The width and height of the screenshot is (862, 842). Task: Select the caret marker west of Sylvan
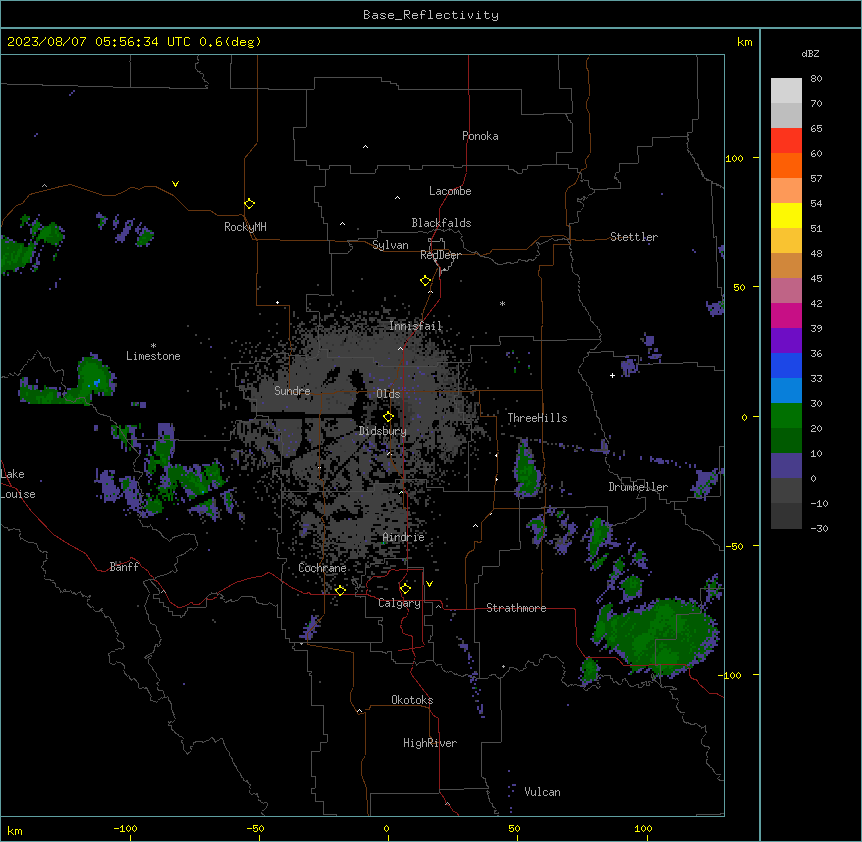342,224
